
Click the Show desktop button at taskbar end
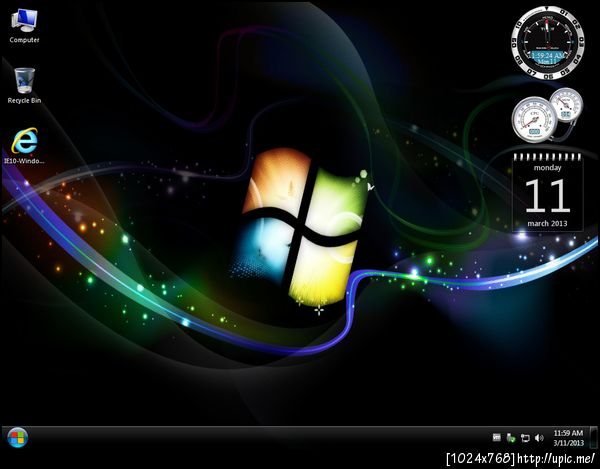[593, 438]
